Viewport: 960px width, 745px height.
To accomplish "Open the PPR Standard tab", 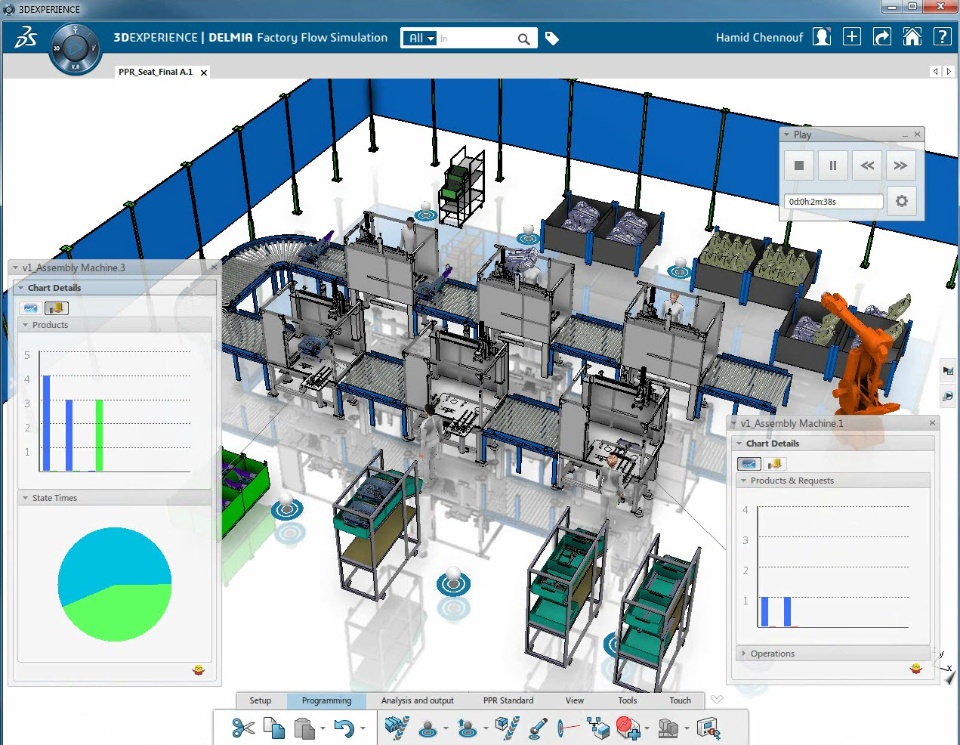I will coord(508,700).
